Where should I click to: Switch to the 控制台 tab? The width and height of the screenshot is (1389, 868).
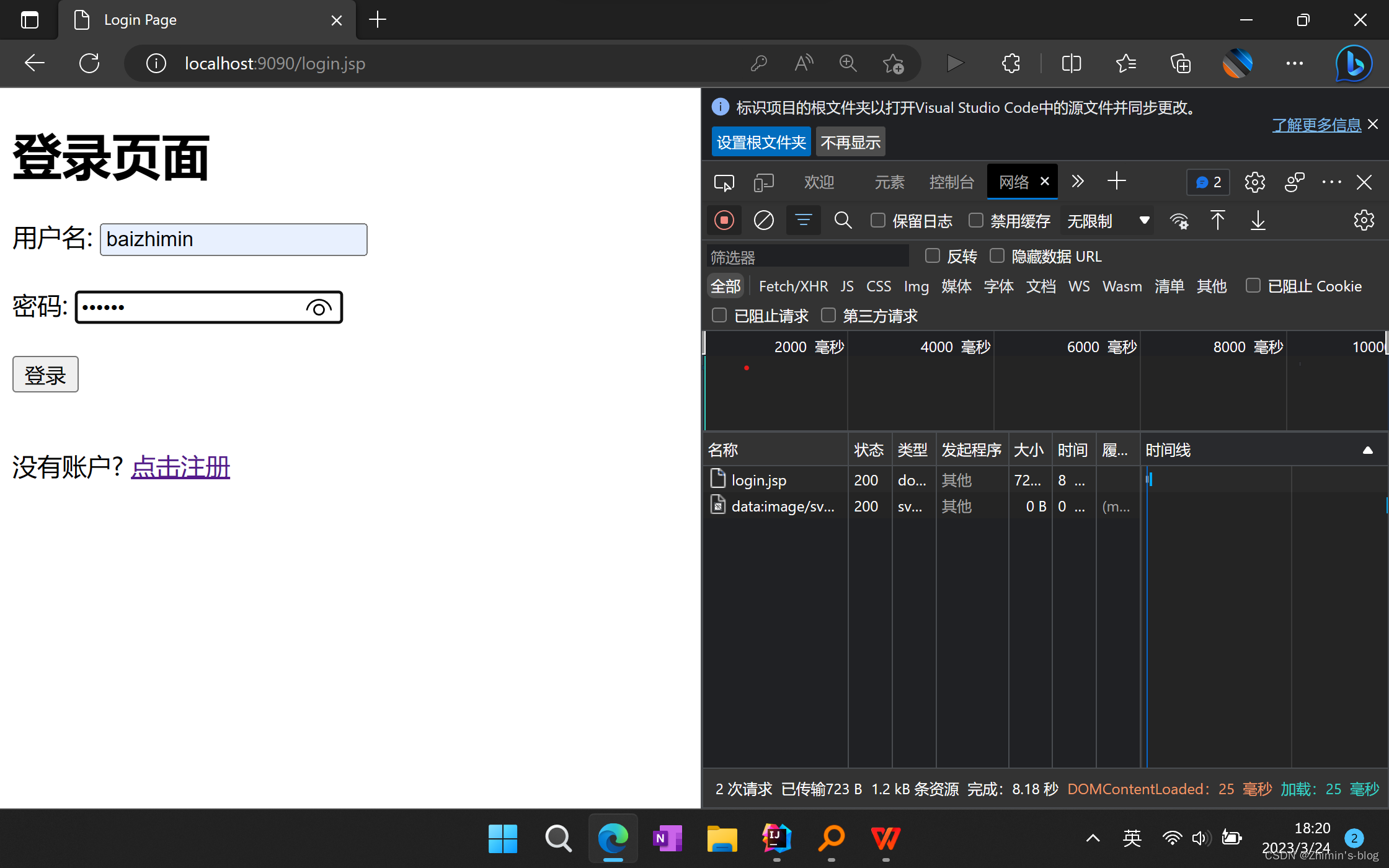coord(951,182)
